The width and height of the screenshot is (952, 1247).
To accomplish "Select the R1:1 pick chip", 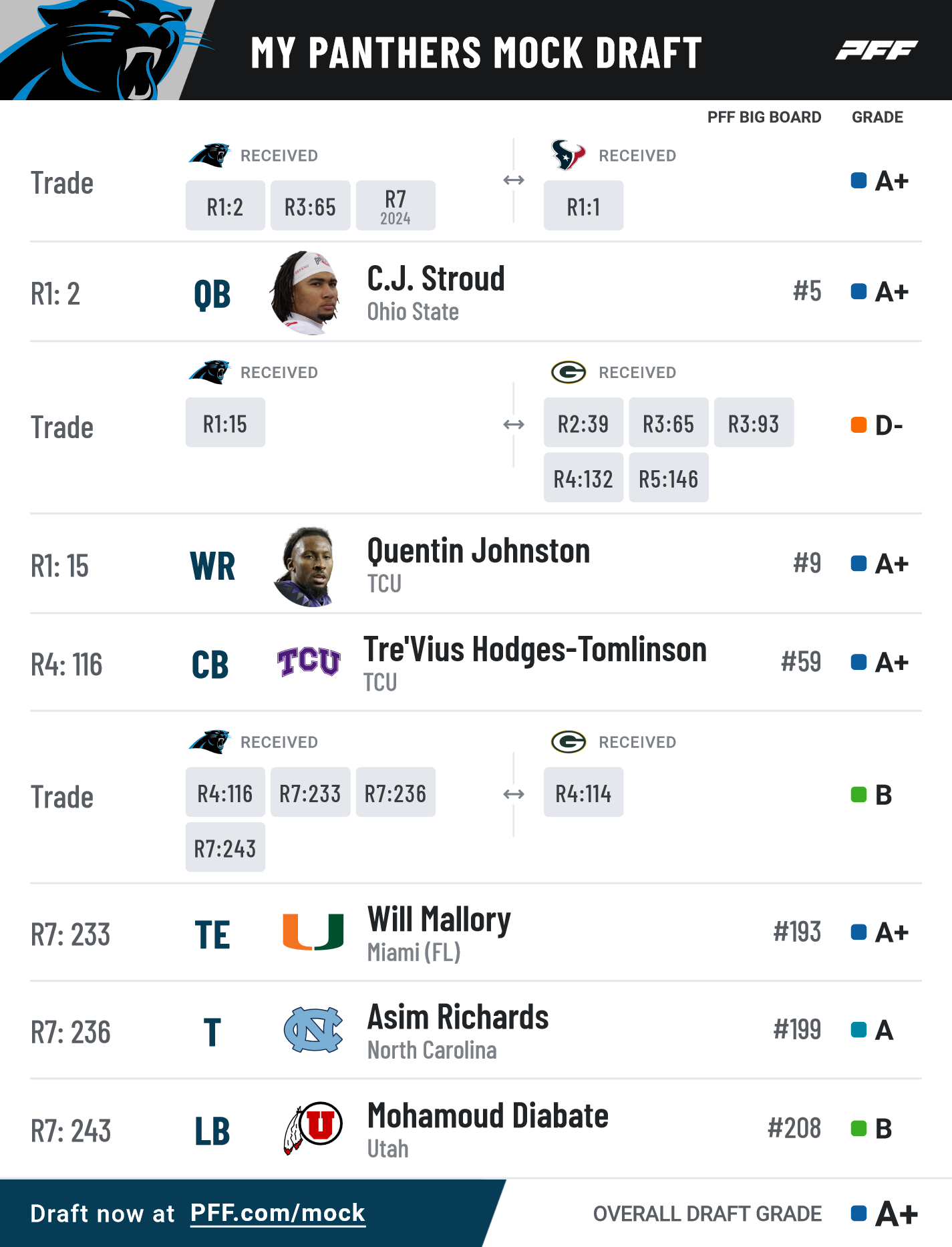I will [583, 206].
